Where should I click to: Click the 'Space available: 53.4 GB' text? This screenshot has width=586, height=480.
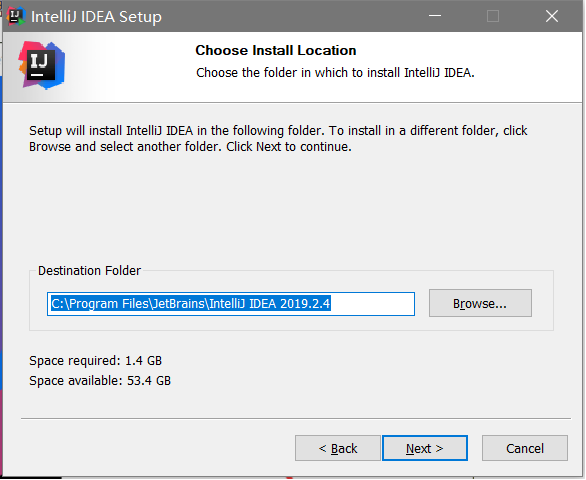point(100,381)
